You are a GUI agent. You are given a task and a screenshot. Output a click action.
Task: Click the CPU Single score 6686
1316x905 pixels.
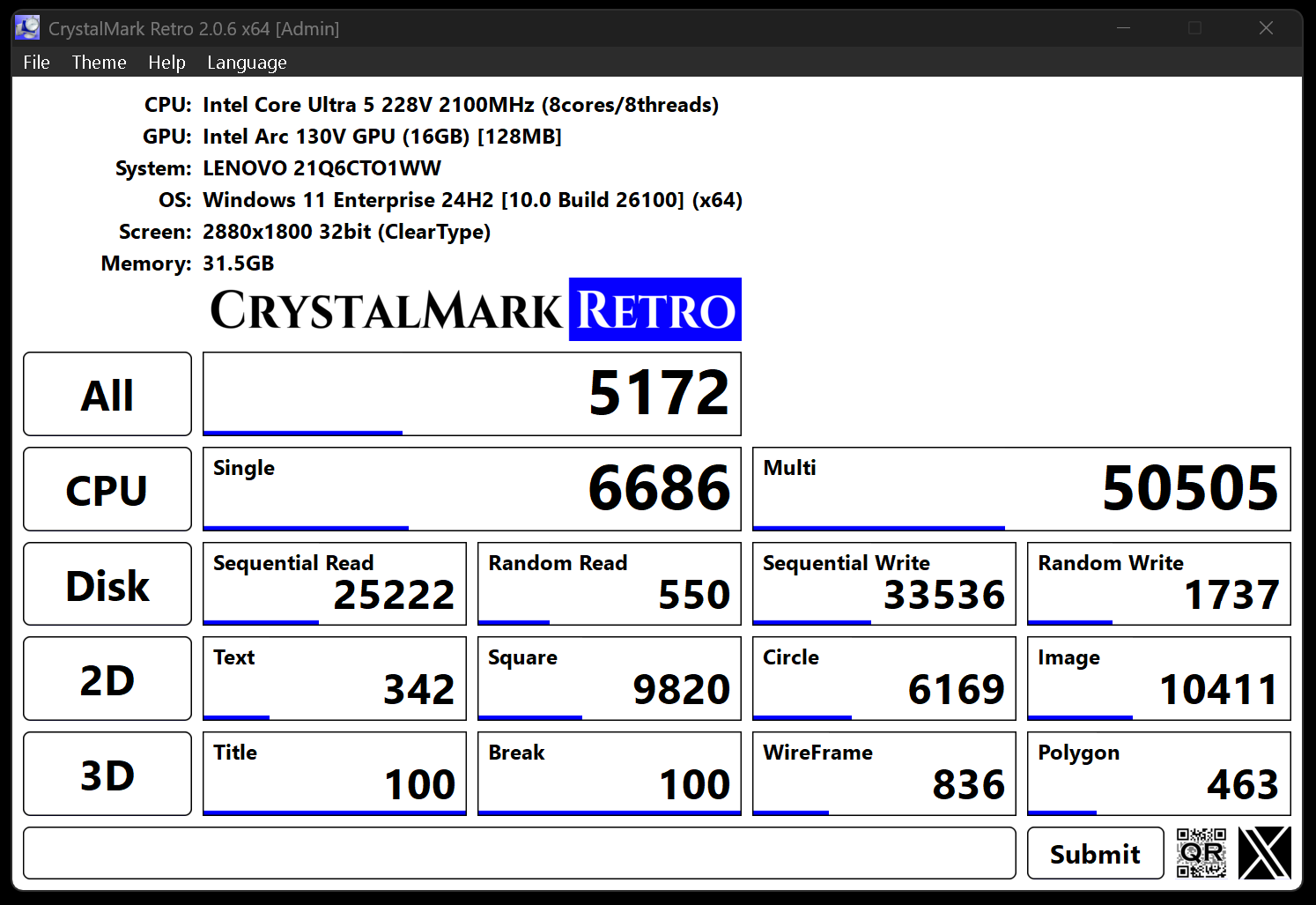pyautogui.click(x=472, y=489)
